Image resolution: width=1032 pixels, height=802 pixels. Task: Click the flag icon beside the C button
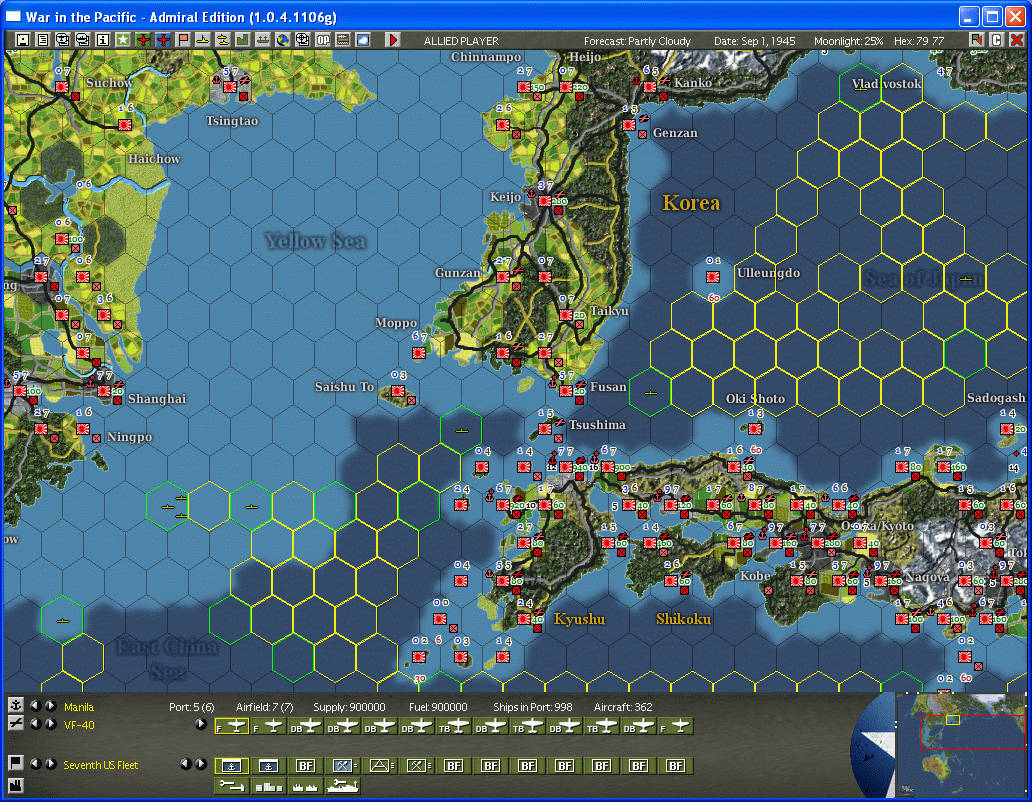pos(977,39)
